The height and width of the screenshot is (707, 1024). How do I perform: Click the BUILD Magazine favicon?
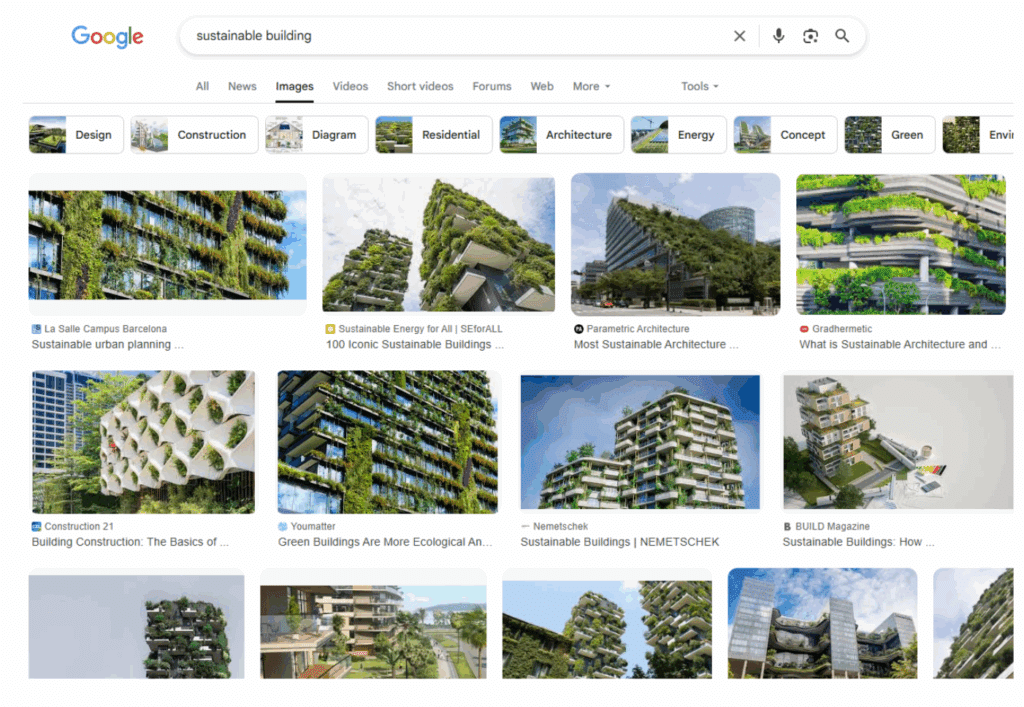click(788, 526)
